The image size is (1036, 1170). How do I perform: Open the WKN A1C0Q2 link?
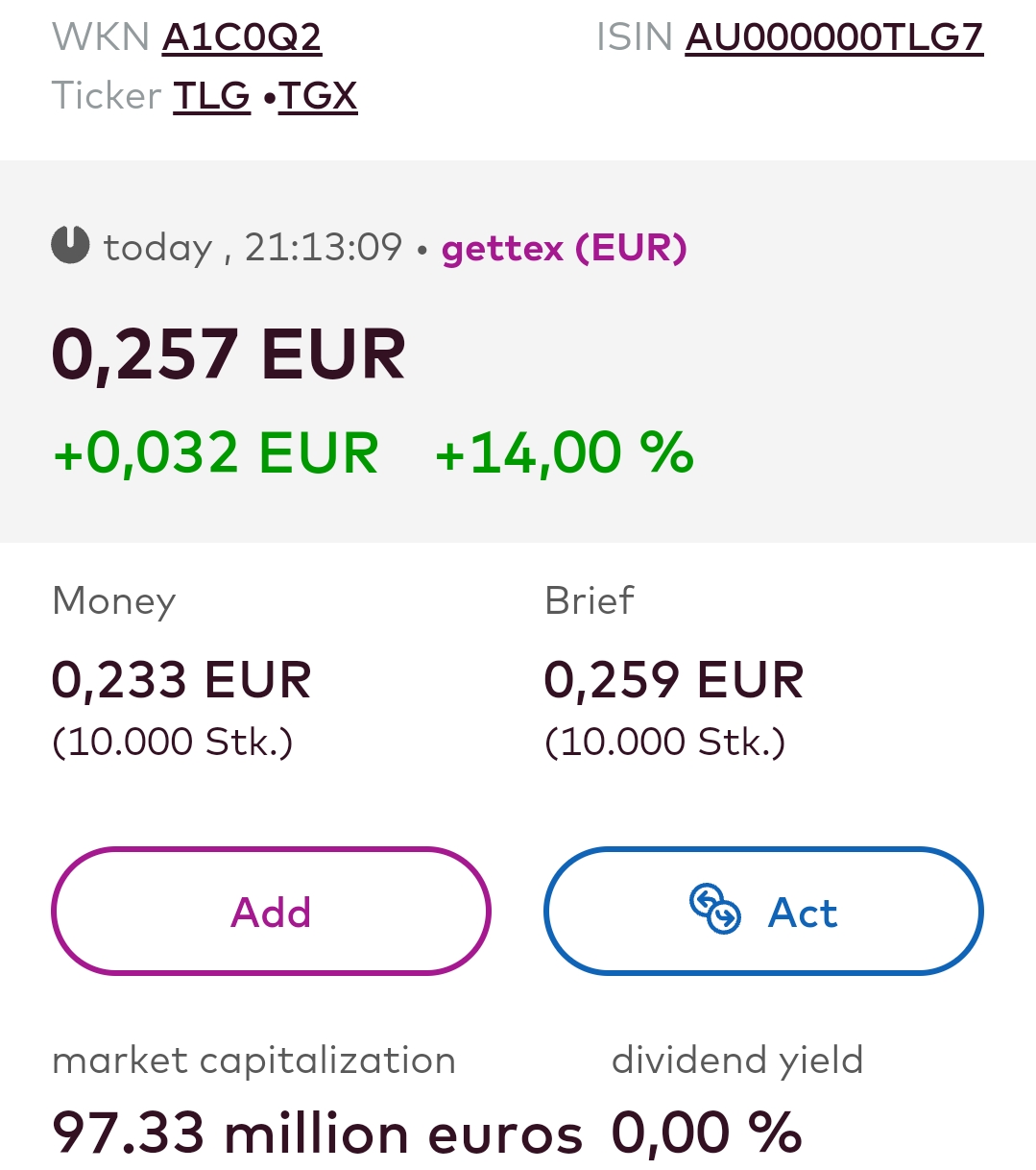click(x=242, y=37)
